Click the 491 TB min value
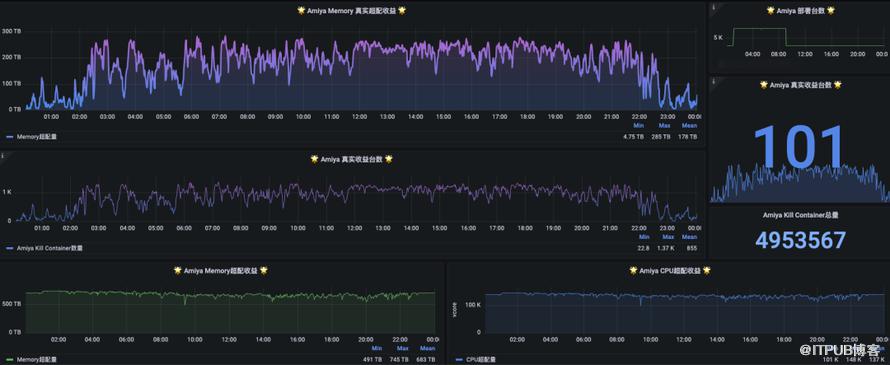The image size is (890, 365). tap(373, 359)
